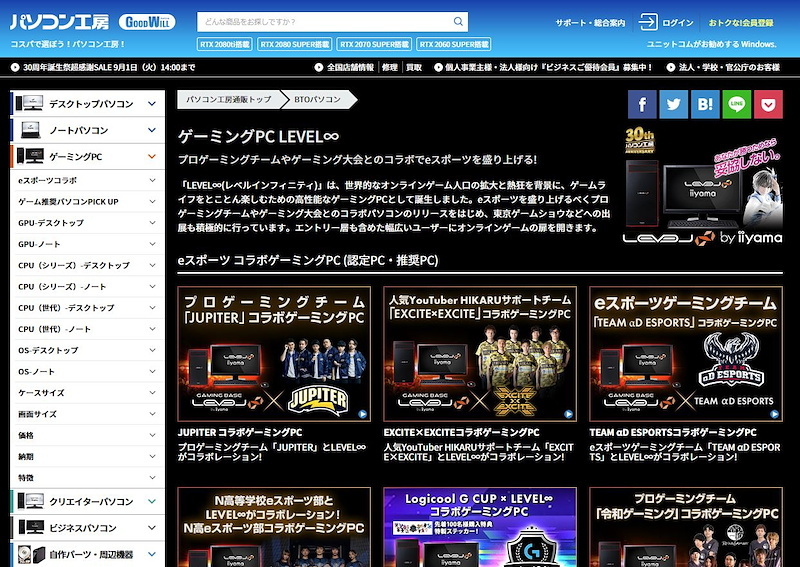Open 修理 link in black bar

390,67
